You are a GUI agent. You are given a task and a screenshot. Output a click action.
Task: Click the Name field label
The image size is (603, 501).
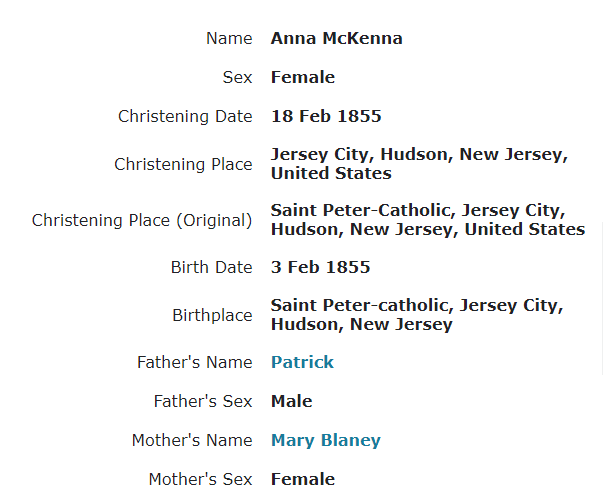229,39
